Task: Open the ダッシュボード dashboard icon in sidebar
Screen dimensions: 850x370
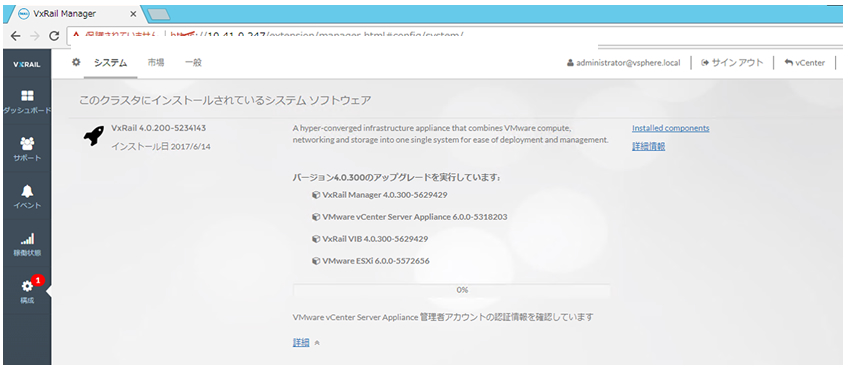Action: (27, 96)
